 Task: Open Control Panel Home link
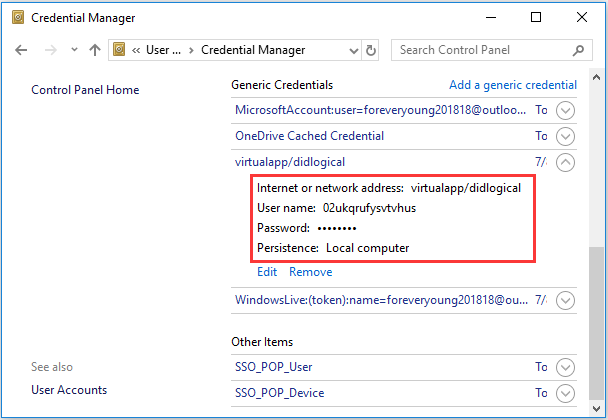click(x=85, y=90)
